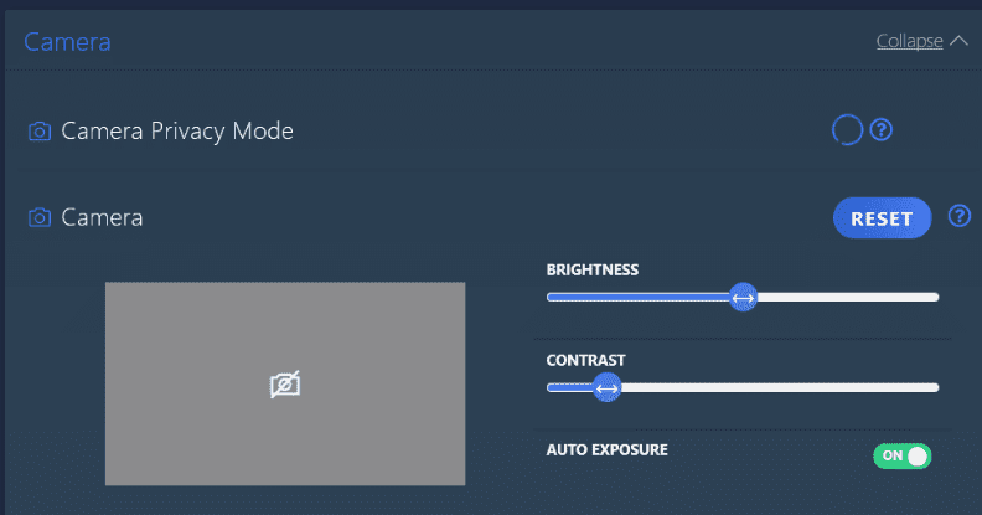982x515 pixels.
Task: Click the Camera section header title
Action: tap(67, 42)
